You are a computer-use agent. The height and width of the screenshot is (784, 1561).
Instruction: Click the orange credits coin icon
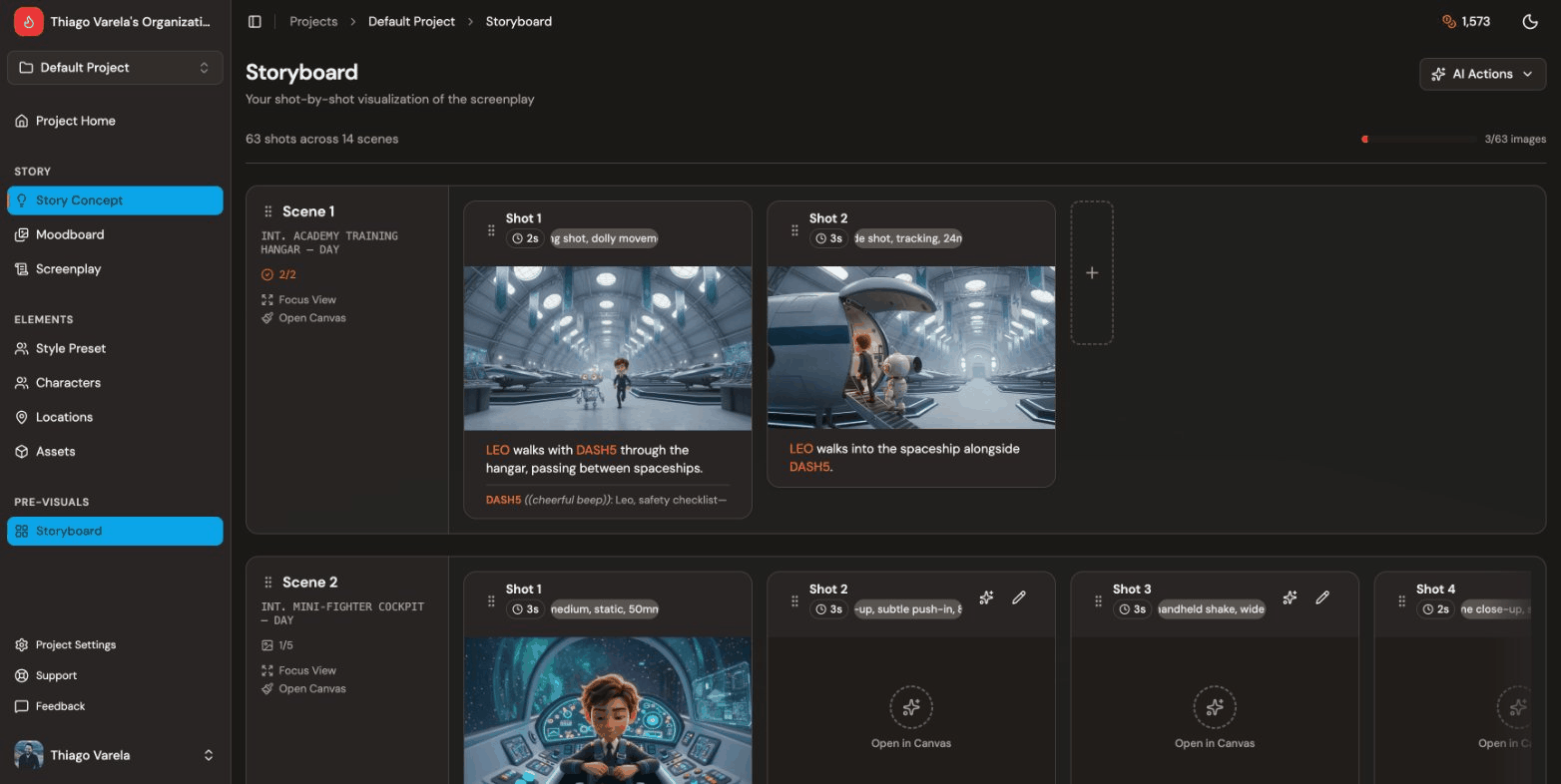coord(1448,21)
